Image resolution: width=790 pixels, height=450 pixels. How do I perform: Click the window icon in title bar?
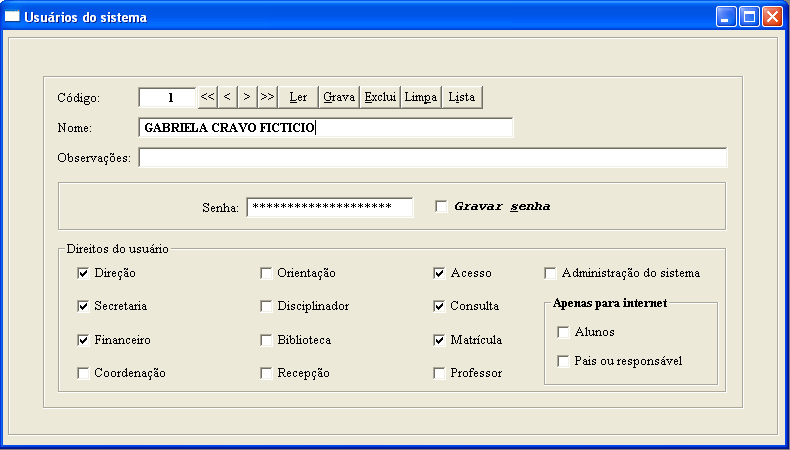[x=13, y=17]
